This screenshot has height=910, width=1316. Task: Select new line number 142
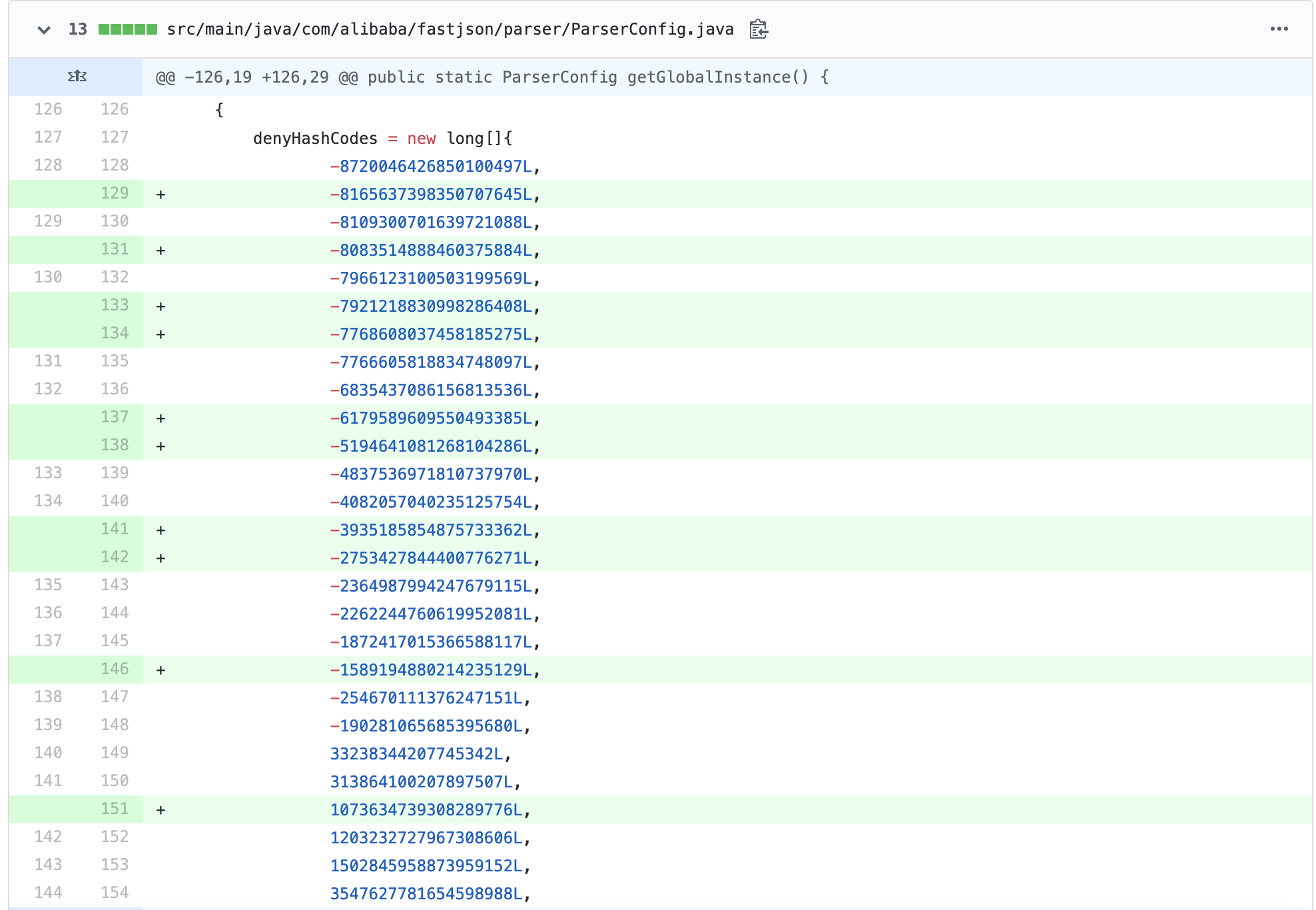pyautogui.click(x=115, y=557)
